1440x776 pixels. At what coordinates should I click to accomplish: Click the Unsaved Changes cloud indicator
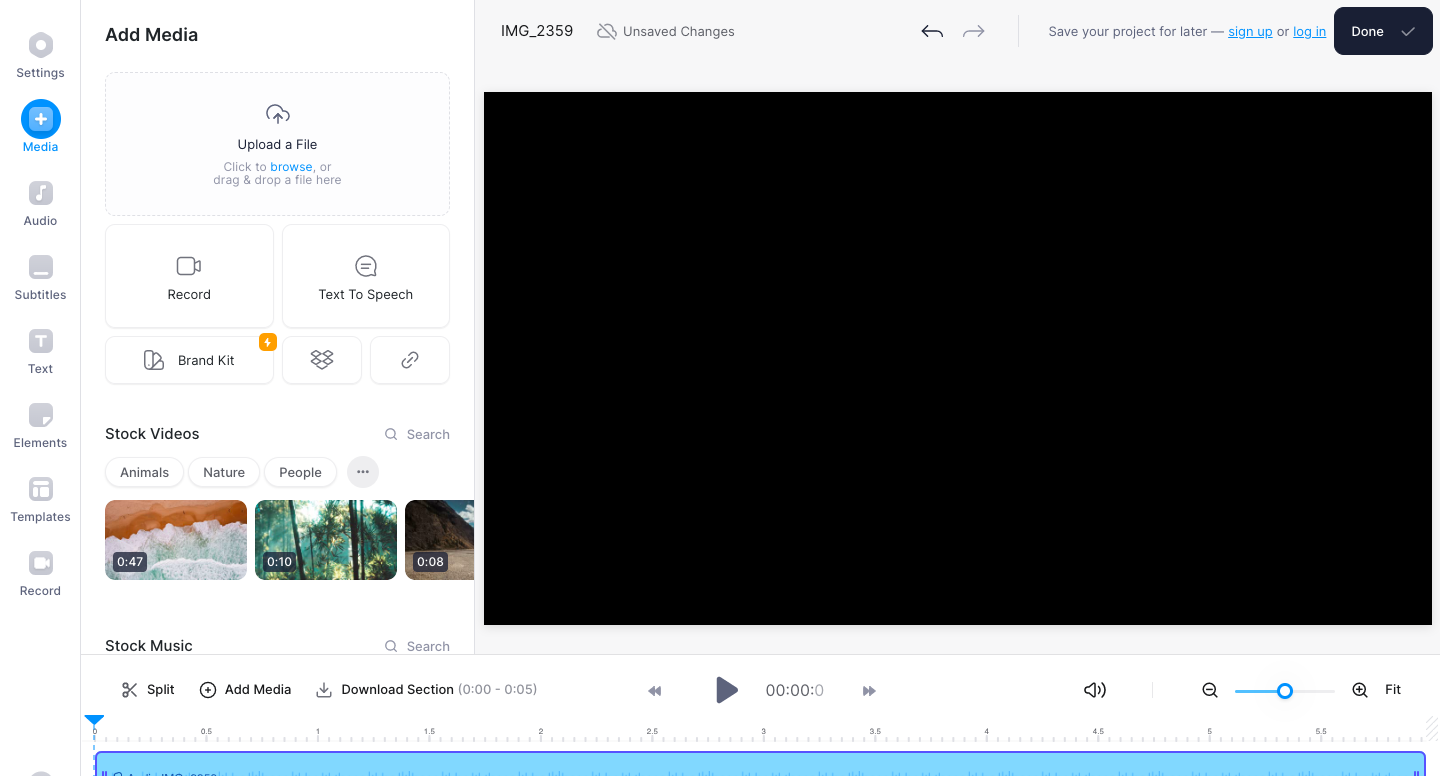pos(666,31)
